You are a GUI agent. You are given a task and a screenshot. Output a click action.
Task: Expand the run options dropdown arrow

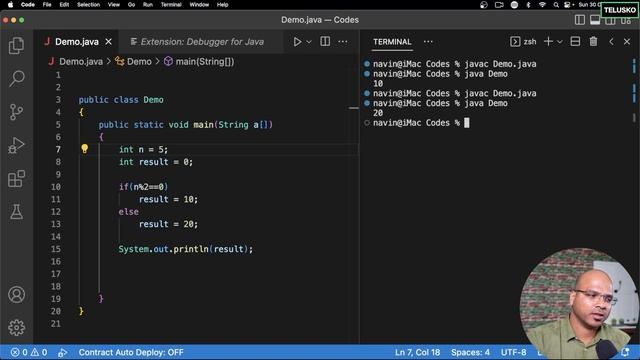pos(309,42)
